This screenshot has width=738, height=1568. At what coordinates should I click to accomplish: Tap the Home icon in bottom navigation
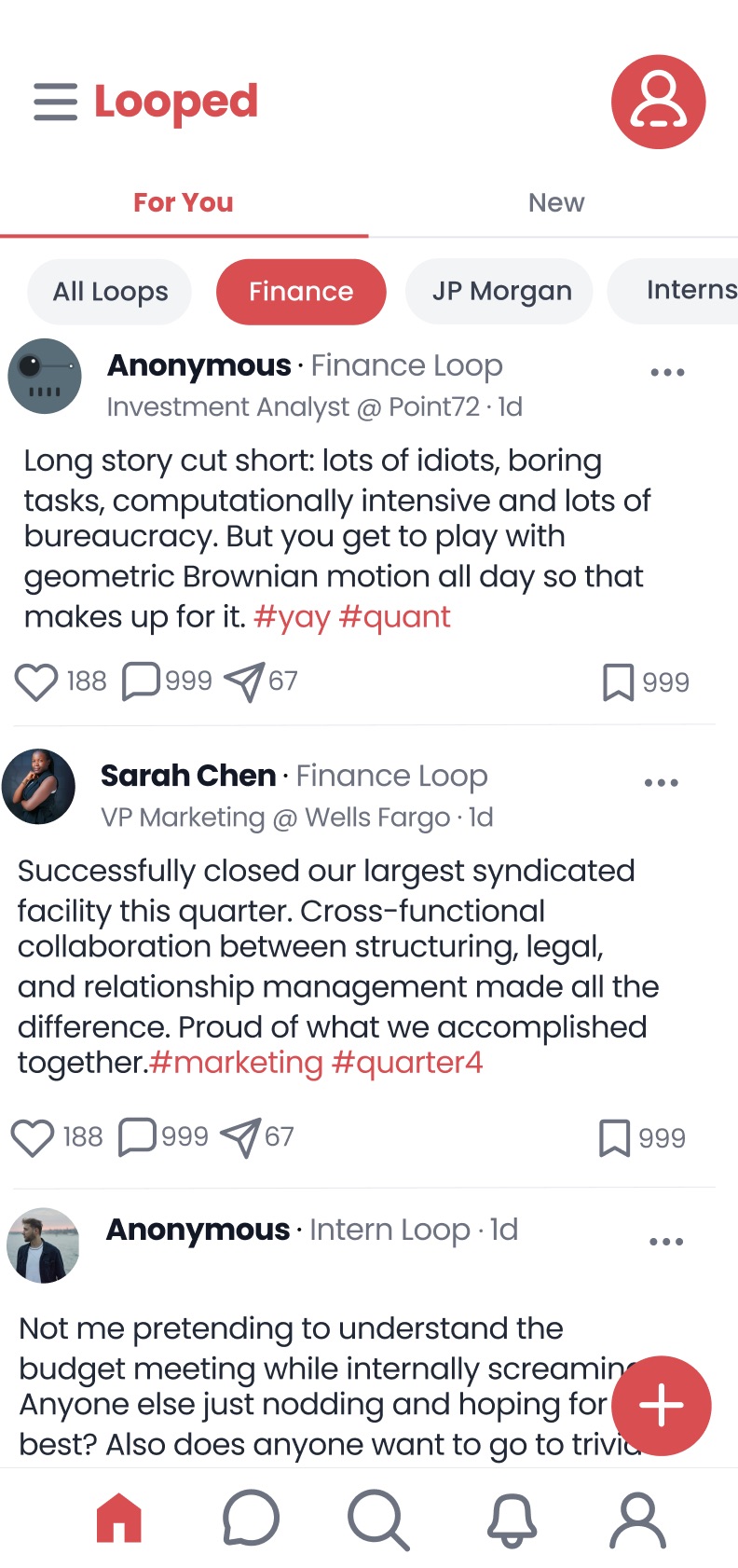(118, 1519)
